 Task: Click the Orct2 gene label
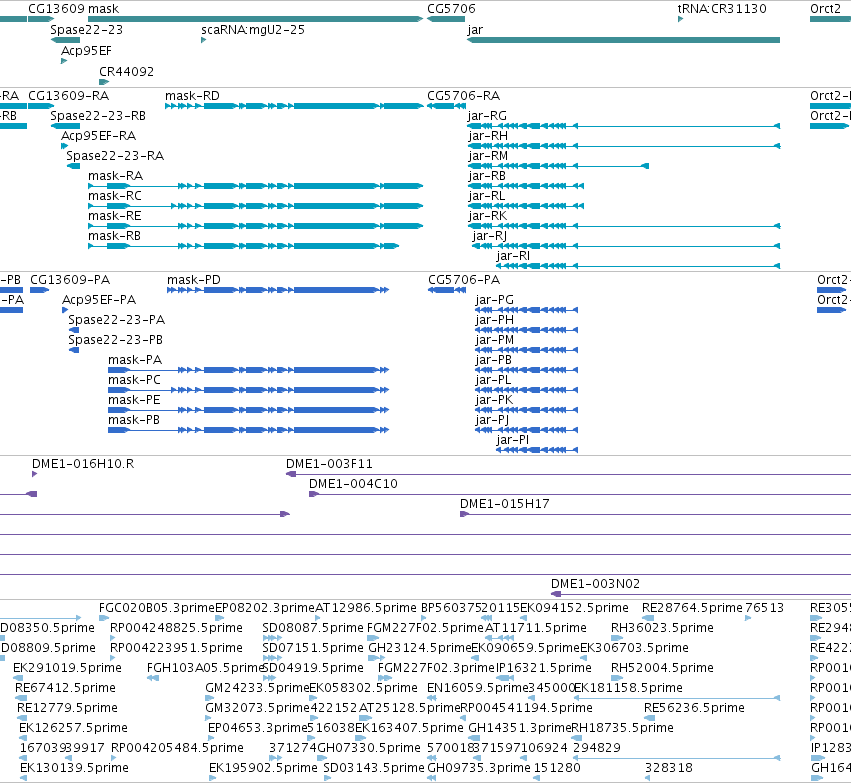[x=825, y=9]
